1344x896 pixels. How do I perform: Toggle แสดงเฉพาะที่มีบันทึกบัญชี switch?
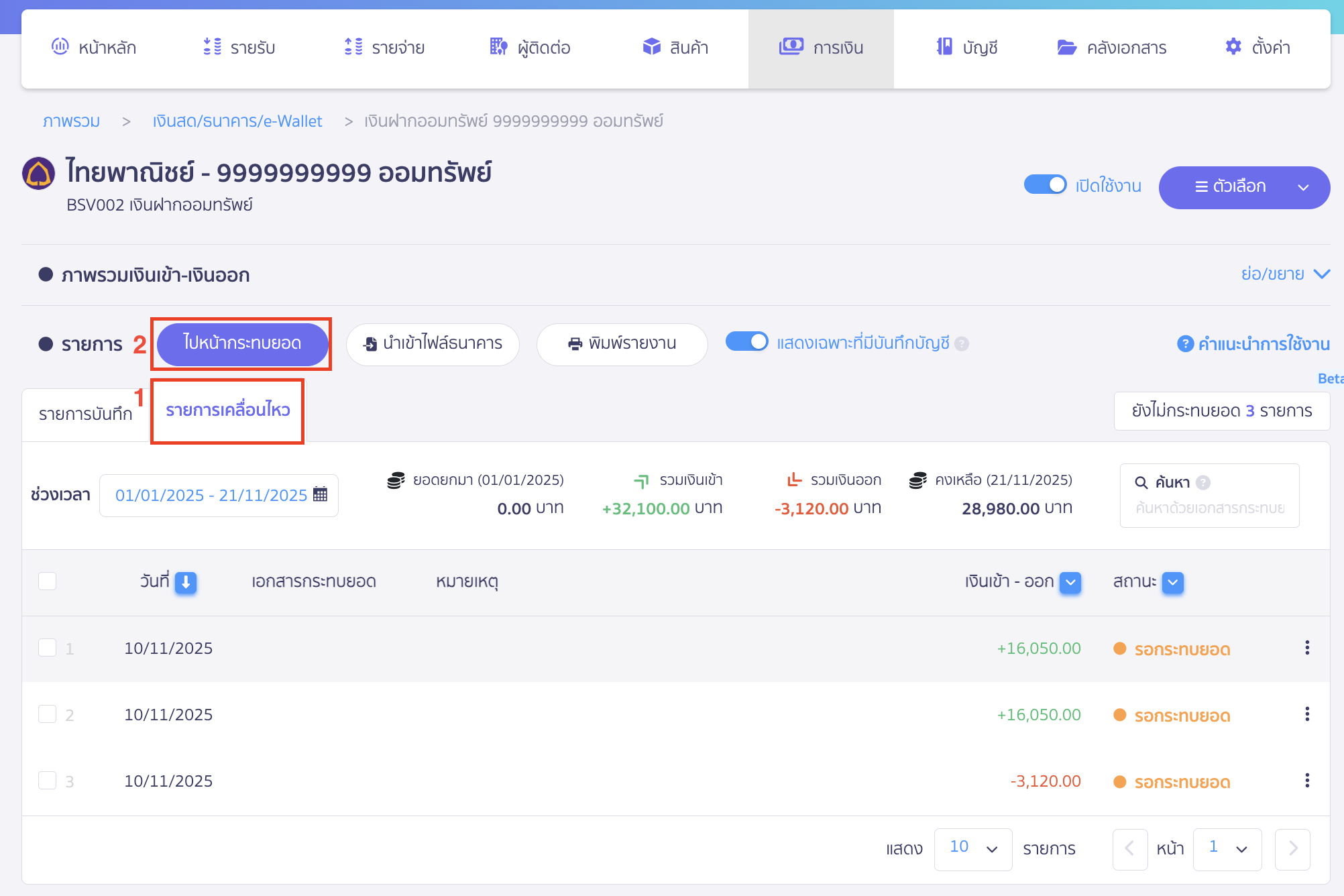pos(746,342)
